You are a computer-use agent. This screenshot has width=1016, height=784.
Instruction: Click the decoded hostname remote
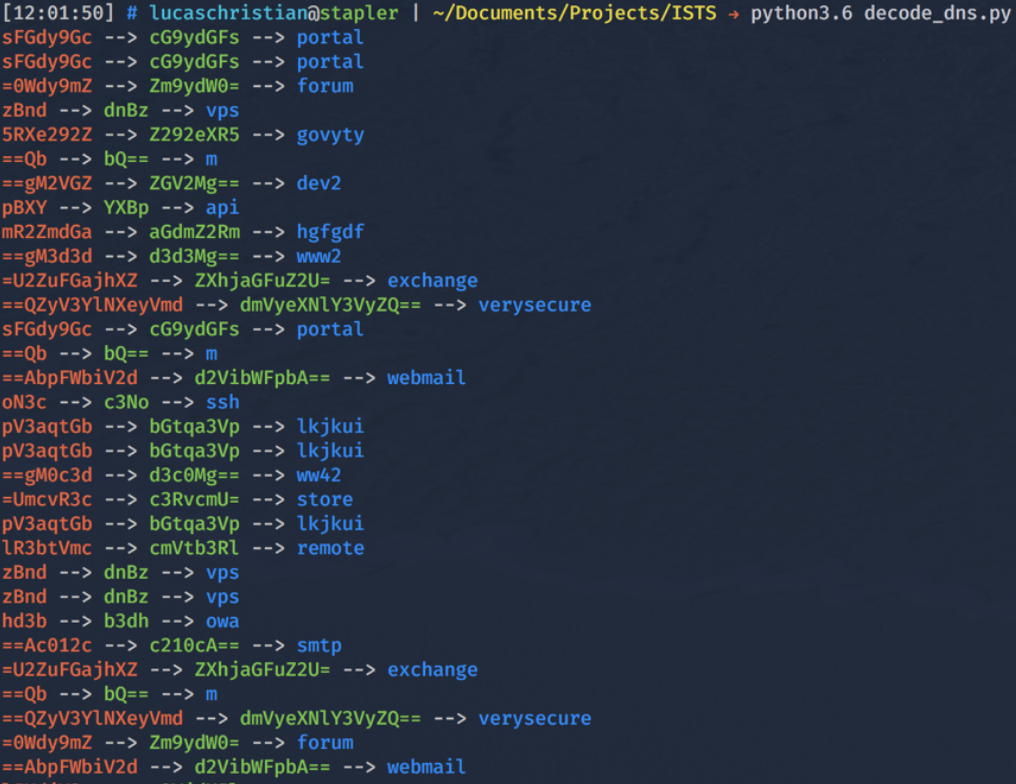[329, 547]
